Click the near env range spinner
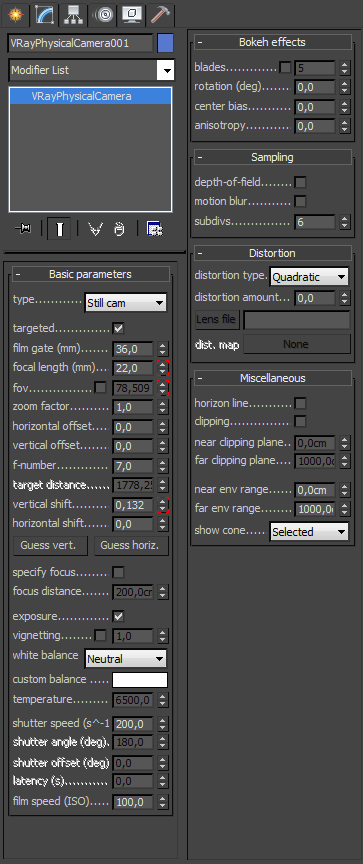Image resolution: width=363 pixels, height=864 pixels. tap(345, 490)
